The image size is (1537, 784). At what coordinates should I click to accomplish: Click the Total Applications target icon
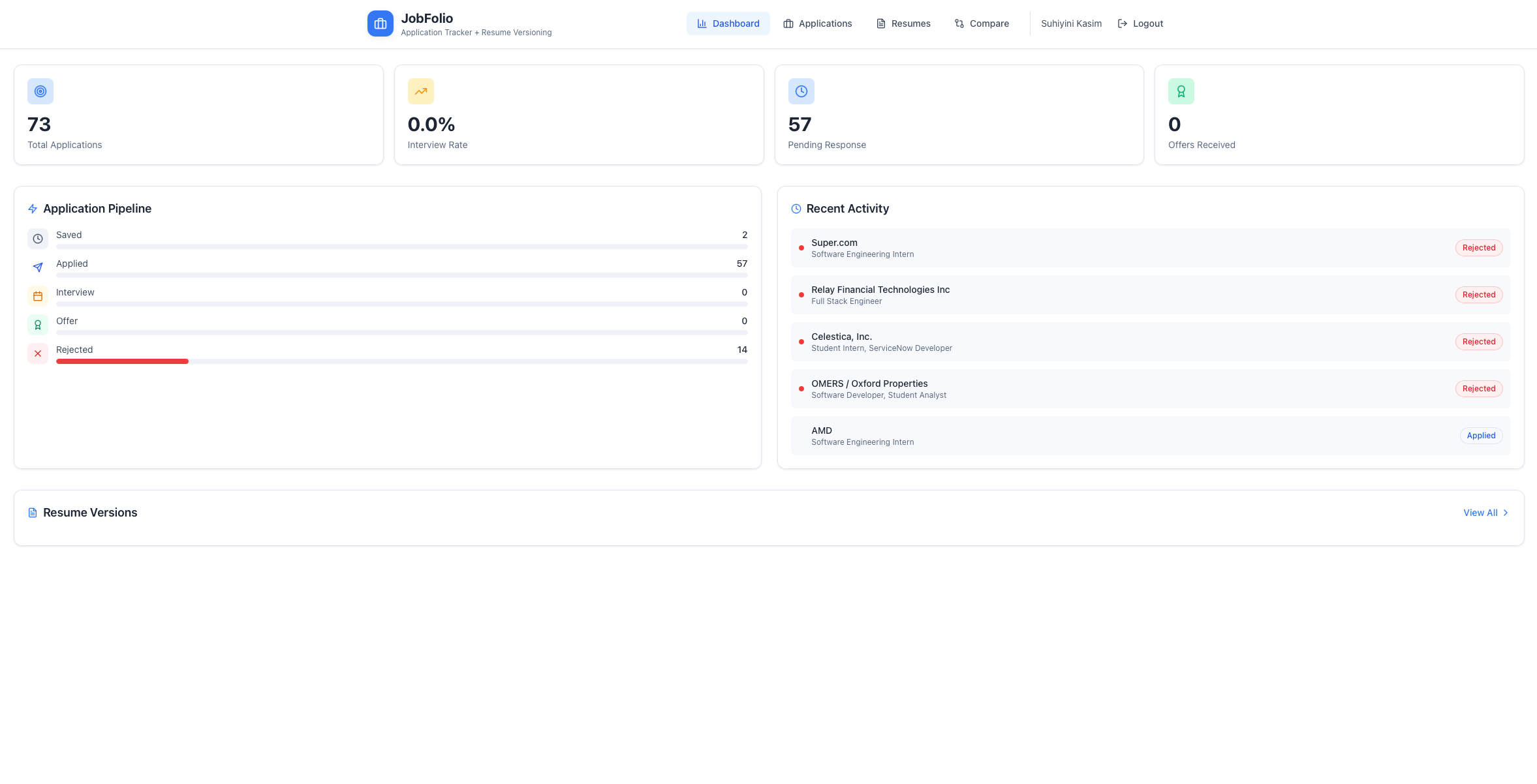(40, 91)
